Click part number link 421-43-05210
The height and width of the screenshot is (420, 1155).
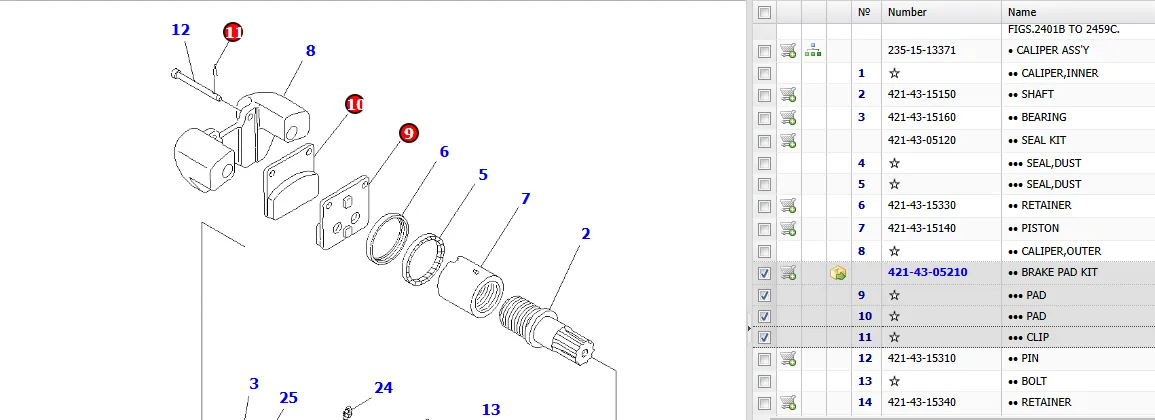point(927,273)
